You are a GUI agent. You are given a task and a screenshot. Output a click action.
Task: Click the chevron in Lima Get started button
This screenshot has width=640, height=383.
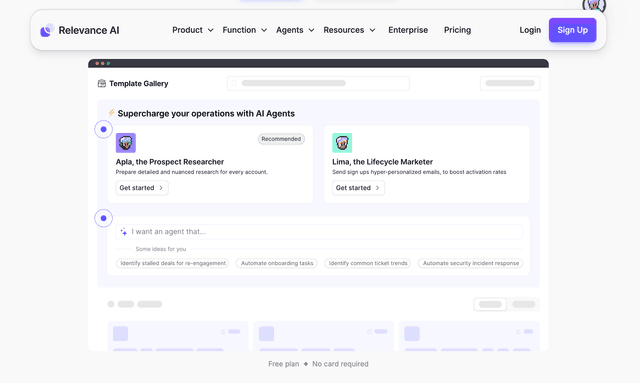click(x=377, y=188)
